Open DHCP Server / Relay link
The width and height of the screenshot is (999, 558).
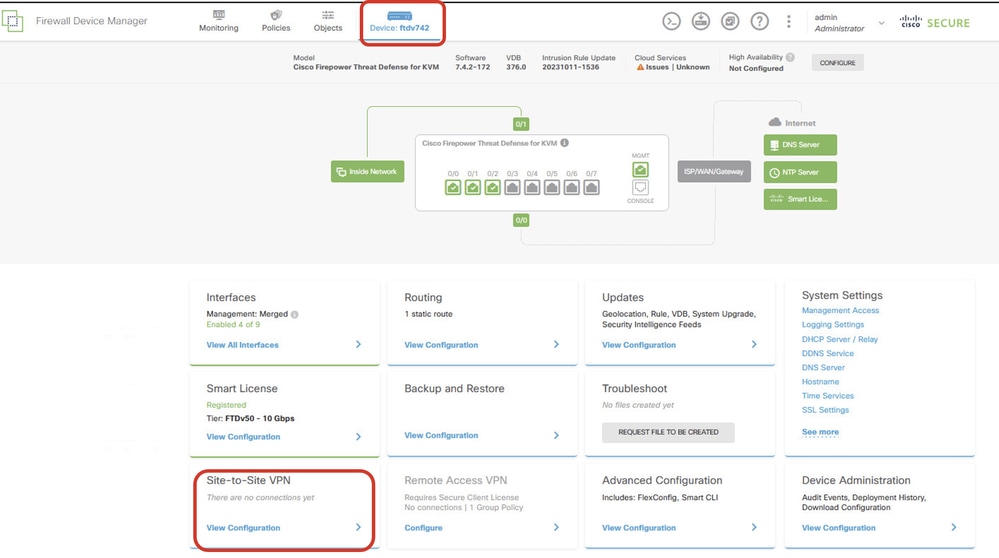tap(840, 339)
